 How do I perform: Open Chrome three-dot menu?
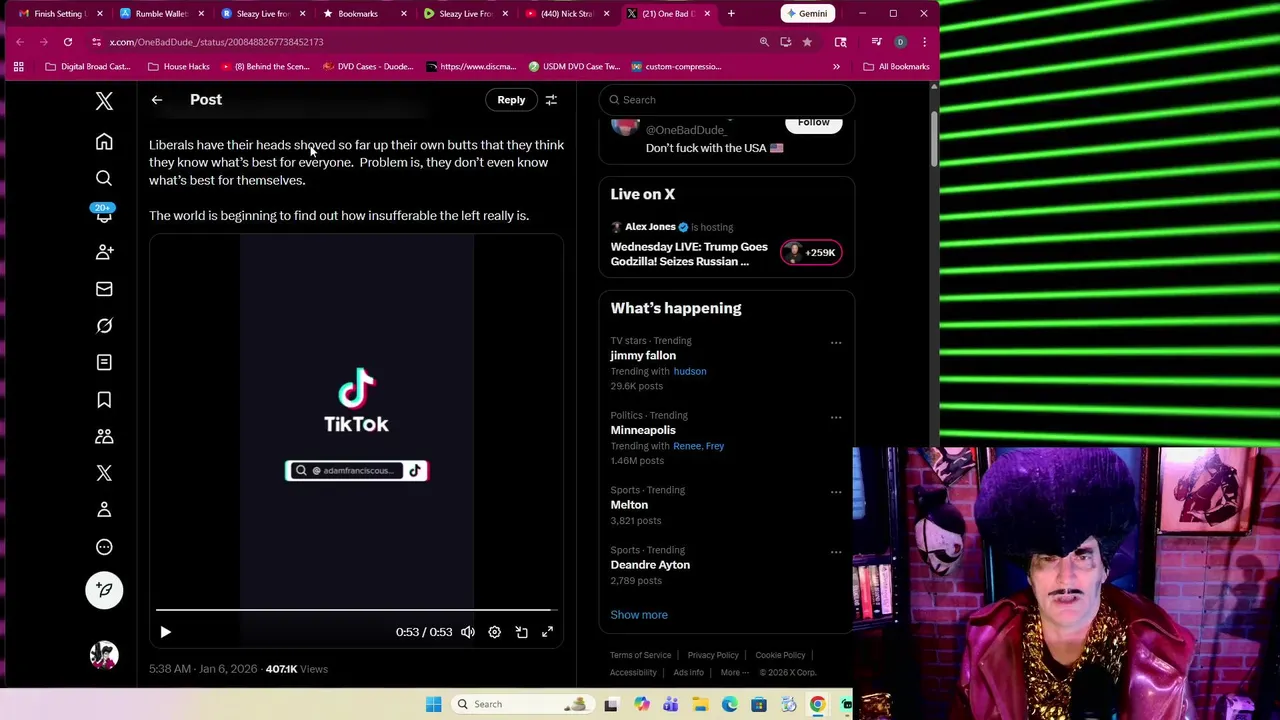click(924, 42)
